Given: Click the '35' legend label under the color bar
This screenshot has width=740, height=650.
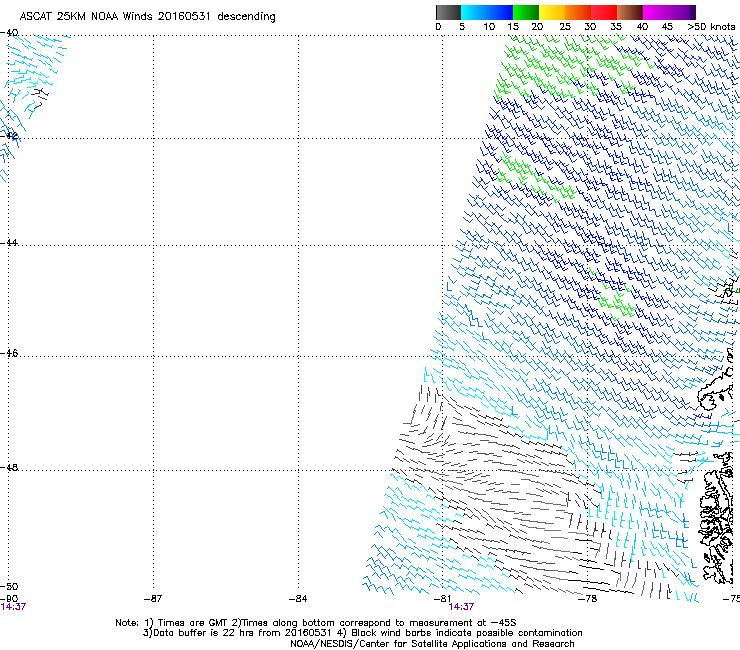Looking at the screenshot, I should (616, 27).
